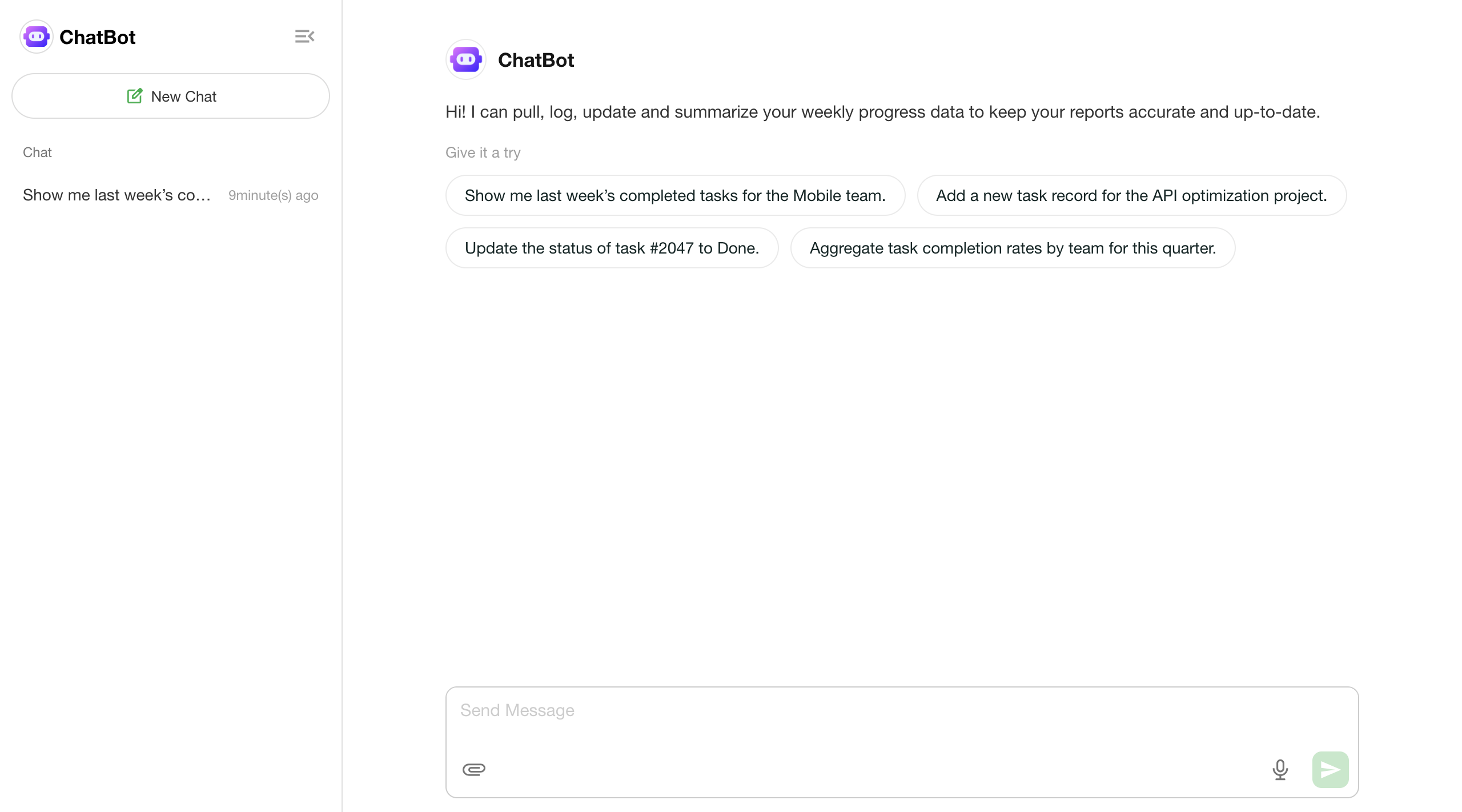Select "Update the status of task #2047" suggestion

pyautogui.click(x=612, y=248)
